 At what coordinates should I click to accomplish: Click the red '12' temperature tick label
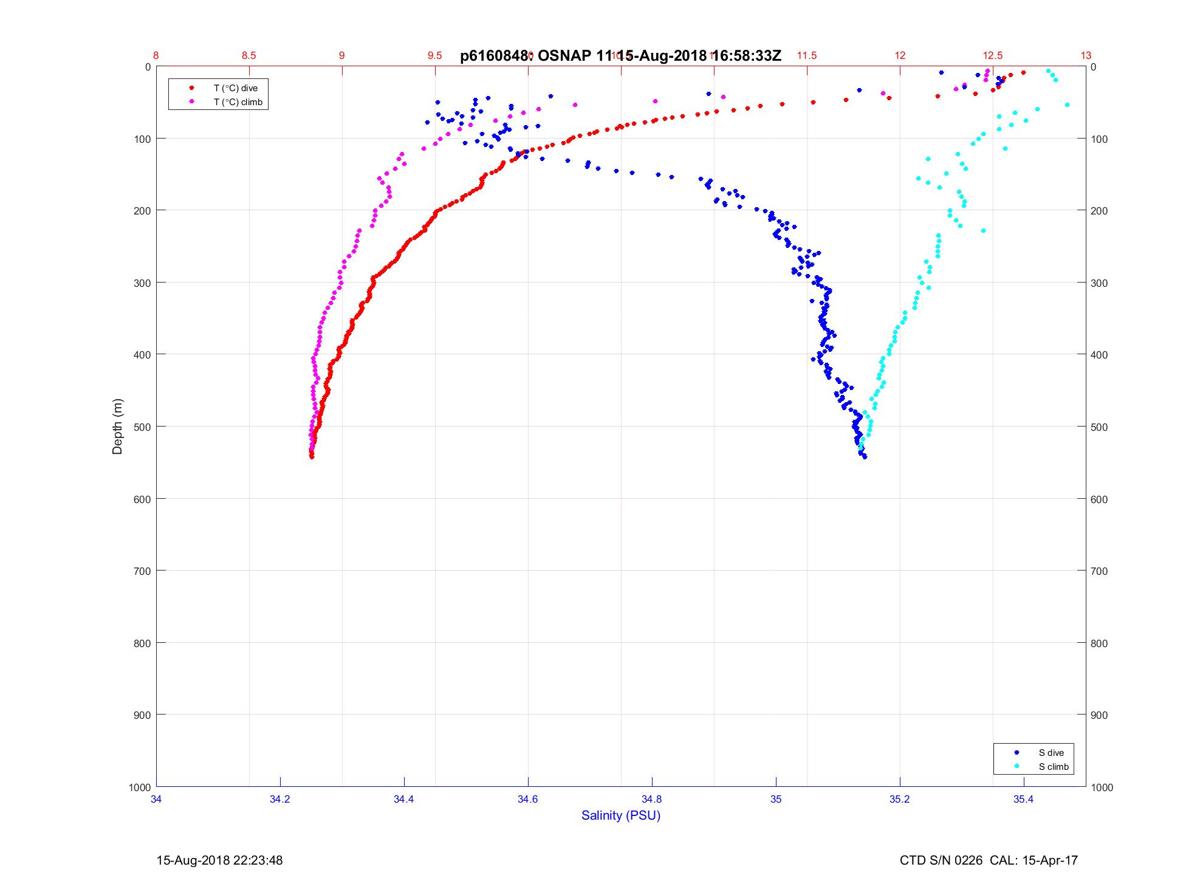tap(900, 56)
